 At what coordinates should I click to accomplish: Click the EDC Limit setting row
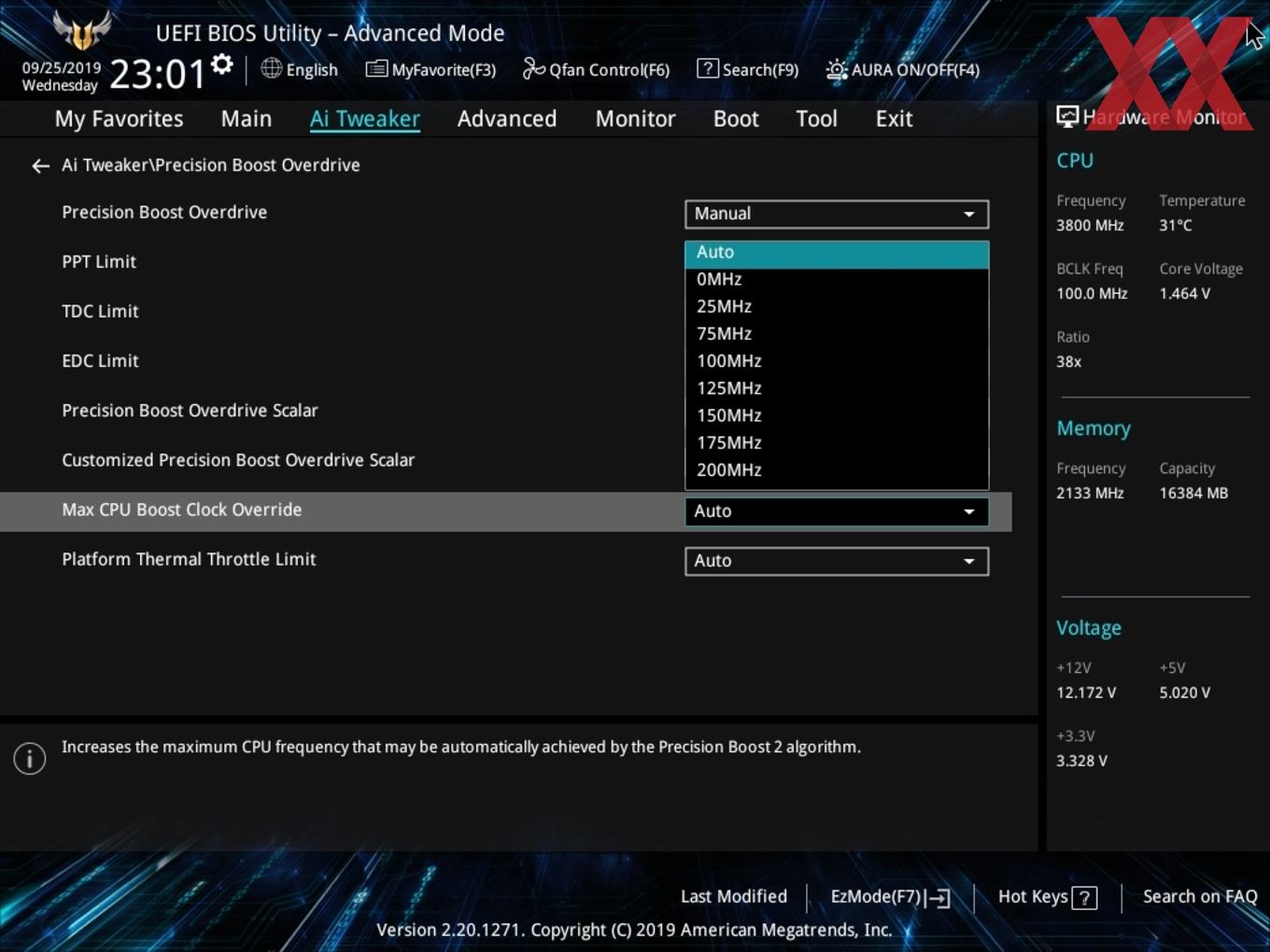pyautogui.click(x=505, y=361)
